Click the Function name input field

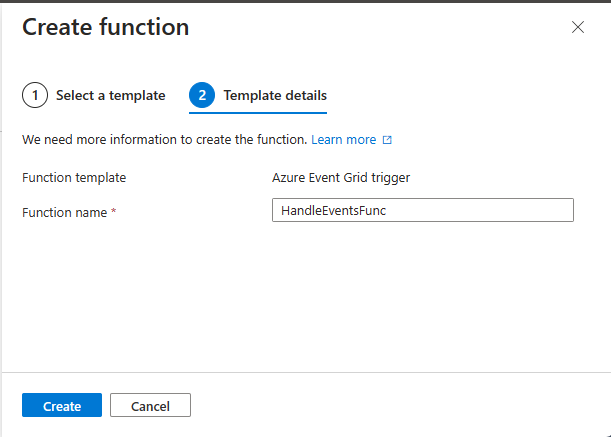[423, 210]
